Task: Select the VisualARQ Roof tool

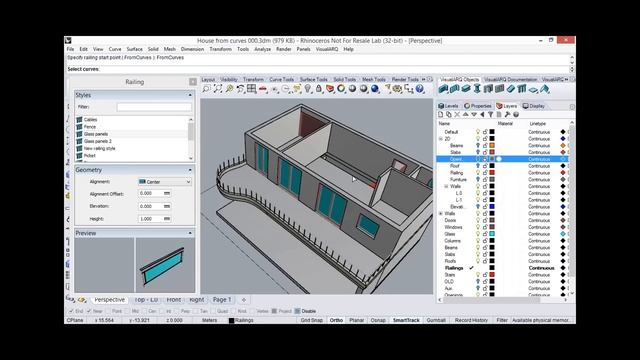Action: click(544, 89)
